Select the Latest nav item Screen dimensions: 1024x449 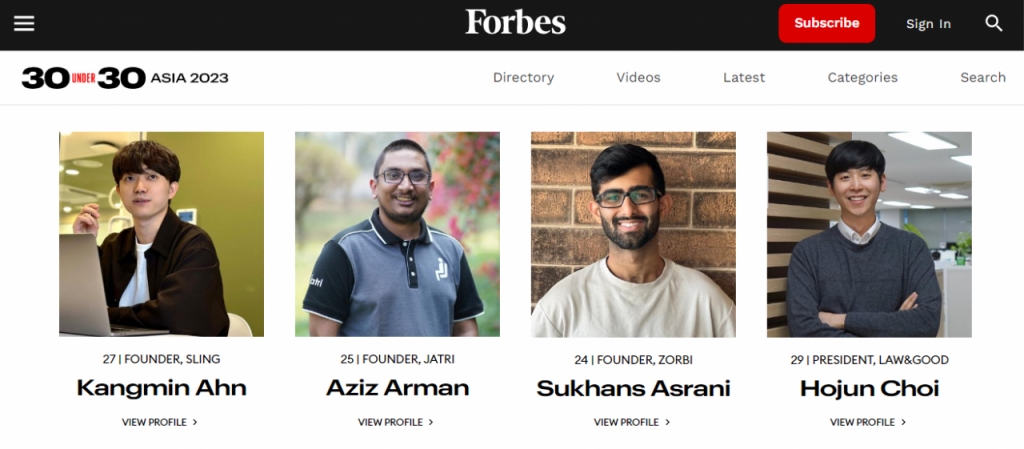744,78
